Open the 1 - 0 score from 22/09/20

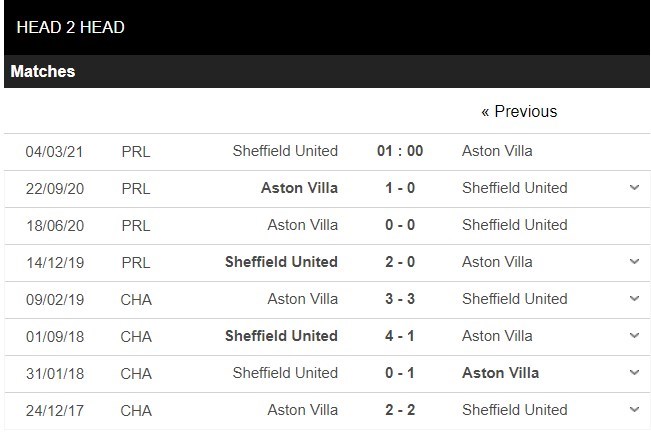tap(400, 188)
